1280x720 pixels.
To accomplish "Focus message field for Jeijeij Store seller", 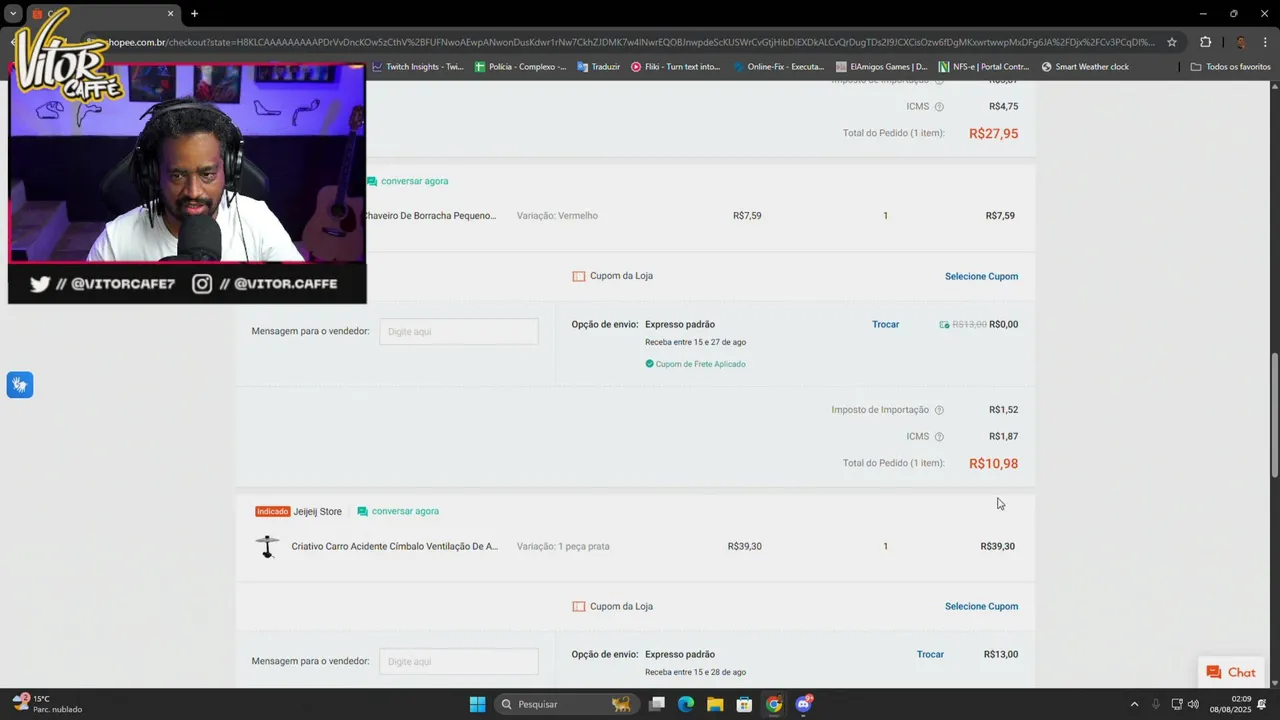I will [x=459, y=661].
